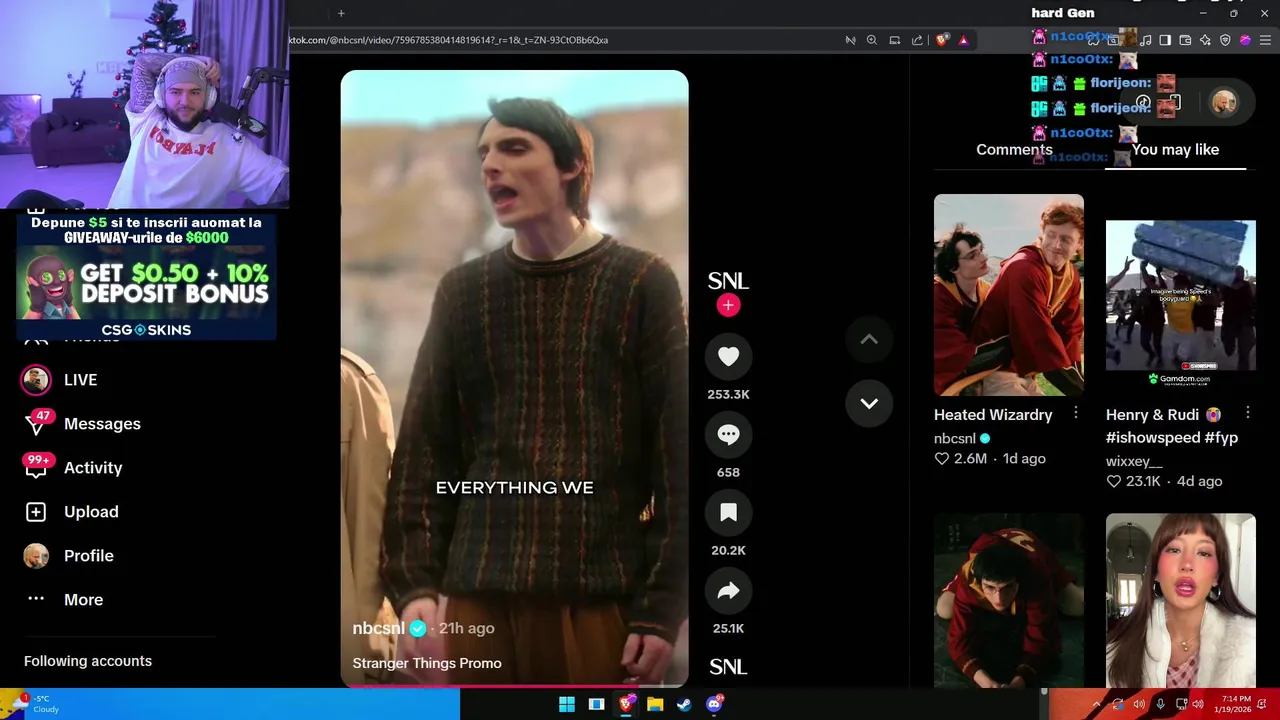The width and height of the screenshot is (1280, 720).
Task: Open options for the Henry & Rudi card
Action: (x=1248, y=413)
